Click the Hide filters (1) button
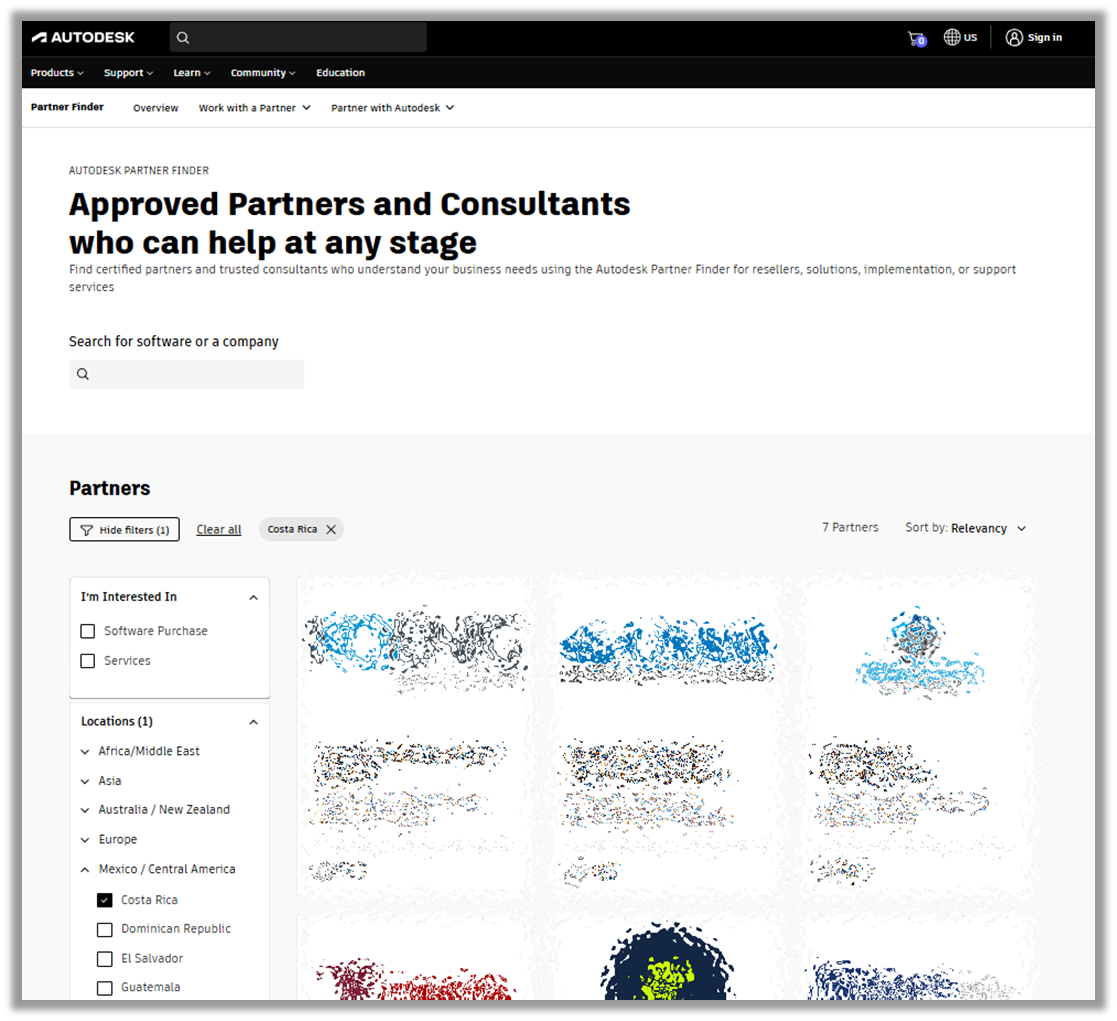Viewport: 1117px width, 1021px height. (x=124, y=529)
